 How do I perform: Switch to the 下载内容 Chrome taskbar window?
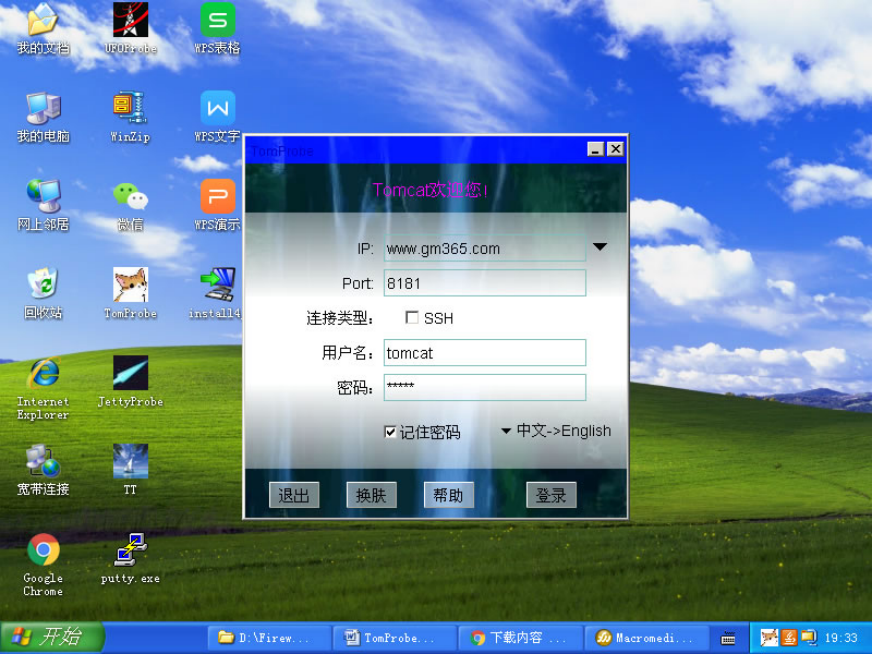coord(520,638)
